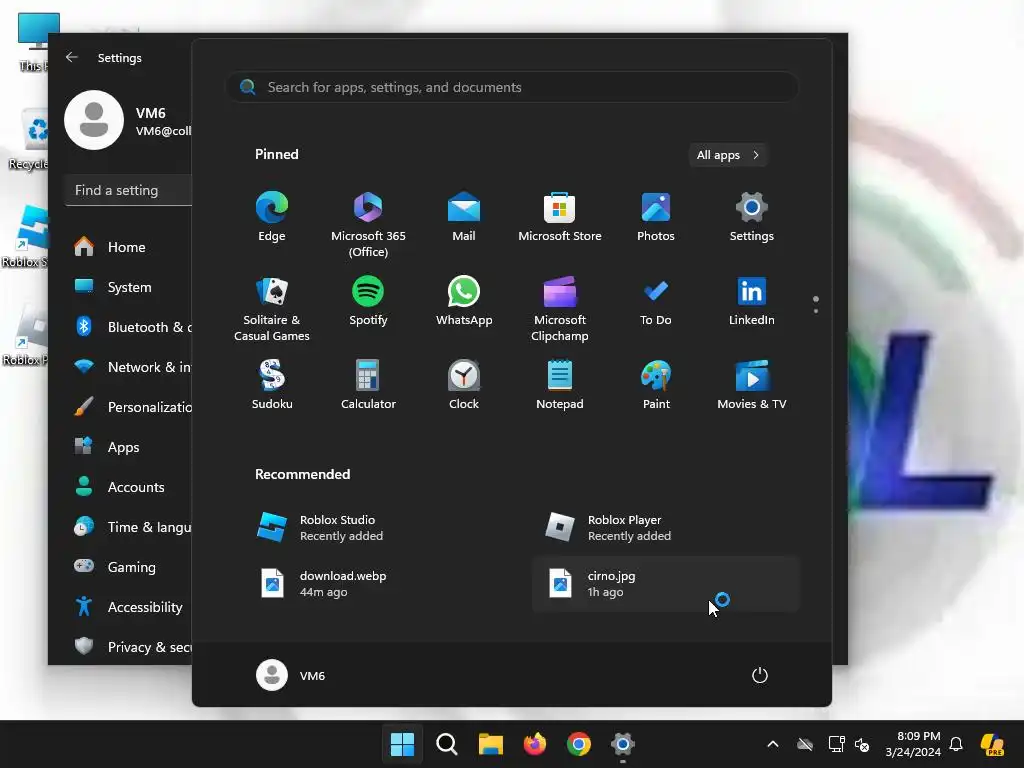Open Accounts settings

[x=129, y=487]
